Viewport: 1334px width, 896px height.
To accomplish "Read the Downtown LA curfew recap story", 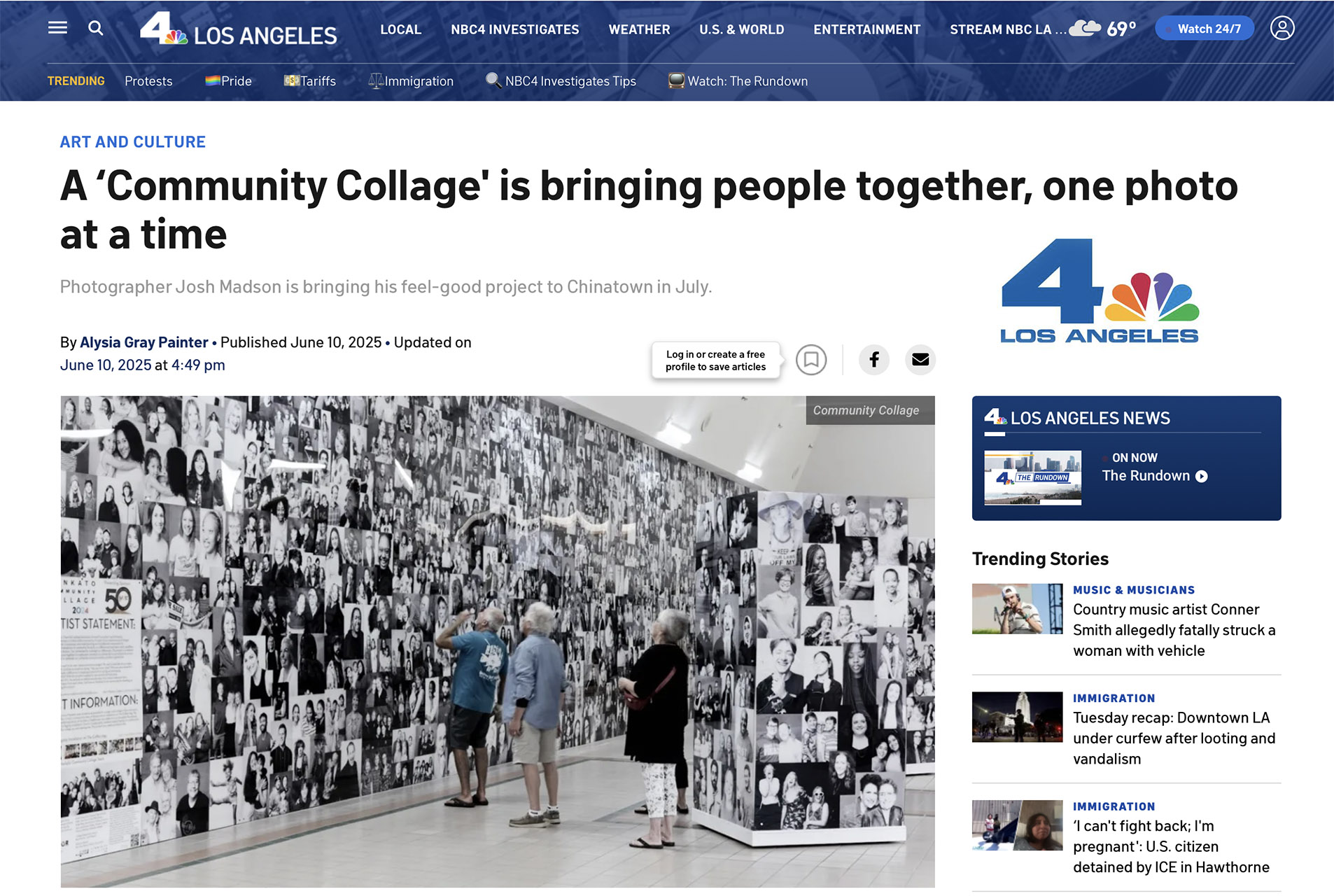I will tap(1174, 738).
